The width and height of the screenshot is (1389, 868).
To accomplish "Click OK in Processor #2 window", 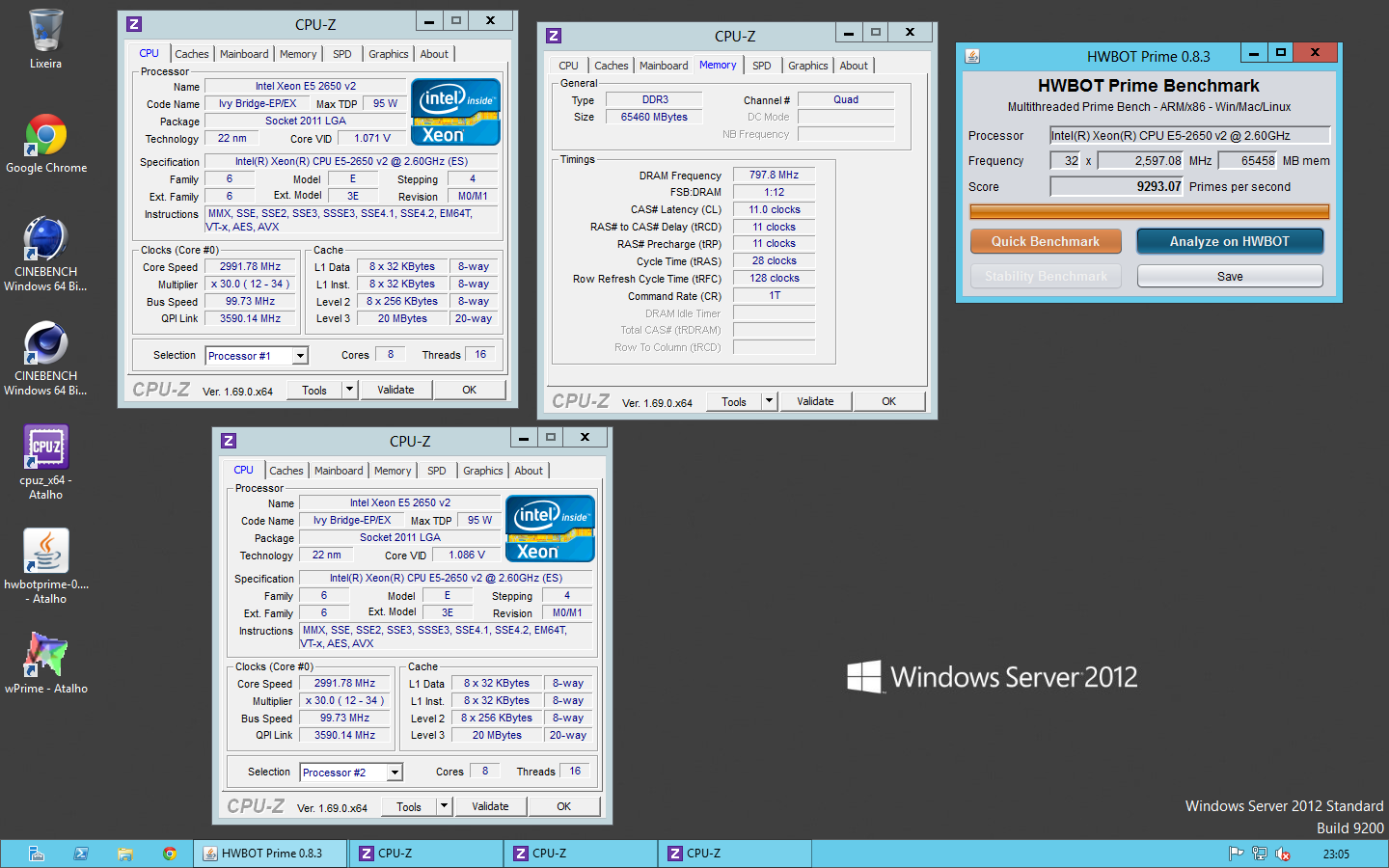I will tap(564, 806).
